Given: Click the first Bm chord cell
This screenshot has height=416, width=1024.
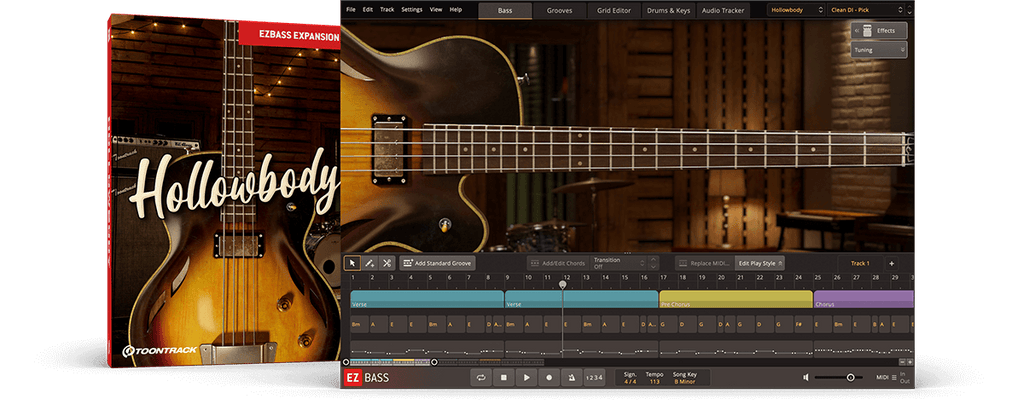Looking at the screenshot, I should [x=359, y=325].
